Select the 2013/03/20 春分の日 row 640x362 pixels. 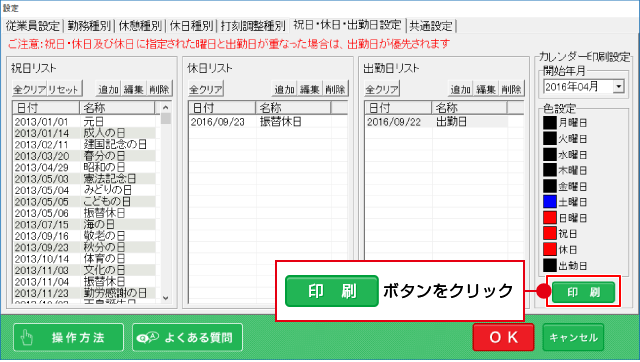tap(84, 156)
